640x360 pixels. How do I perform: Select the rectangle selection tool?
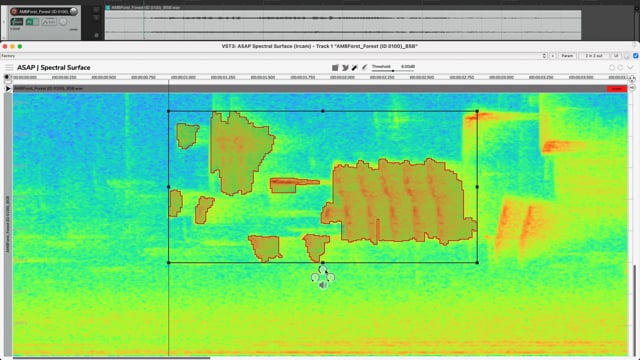click(x=335, y=67)
